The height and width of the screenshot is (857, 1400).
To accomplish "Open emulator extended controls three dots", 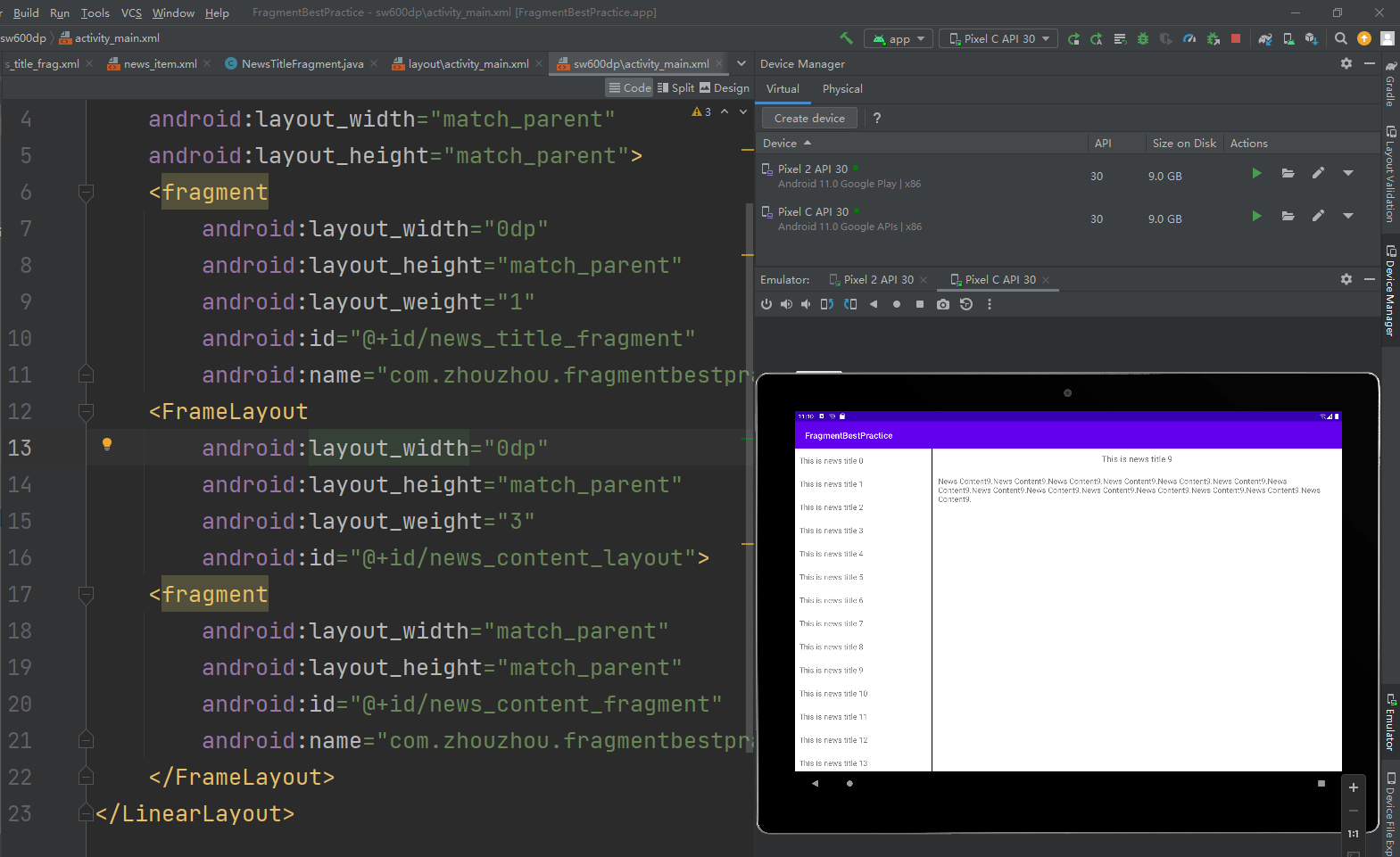I will pos(989,304).
